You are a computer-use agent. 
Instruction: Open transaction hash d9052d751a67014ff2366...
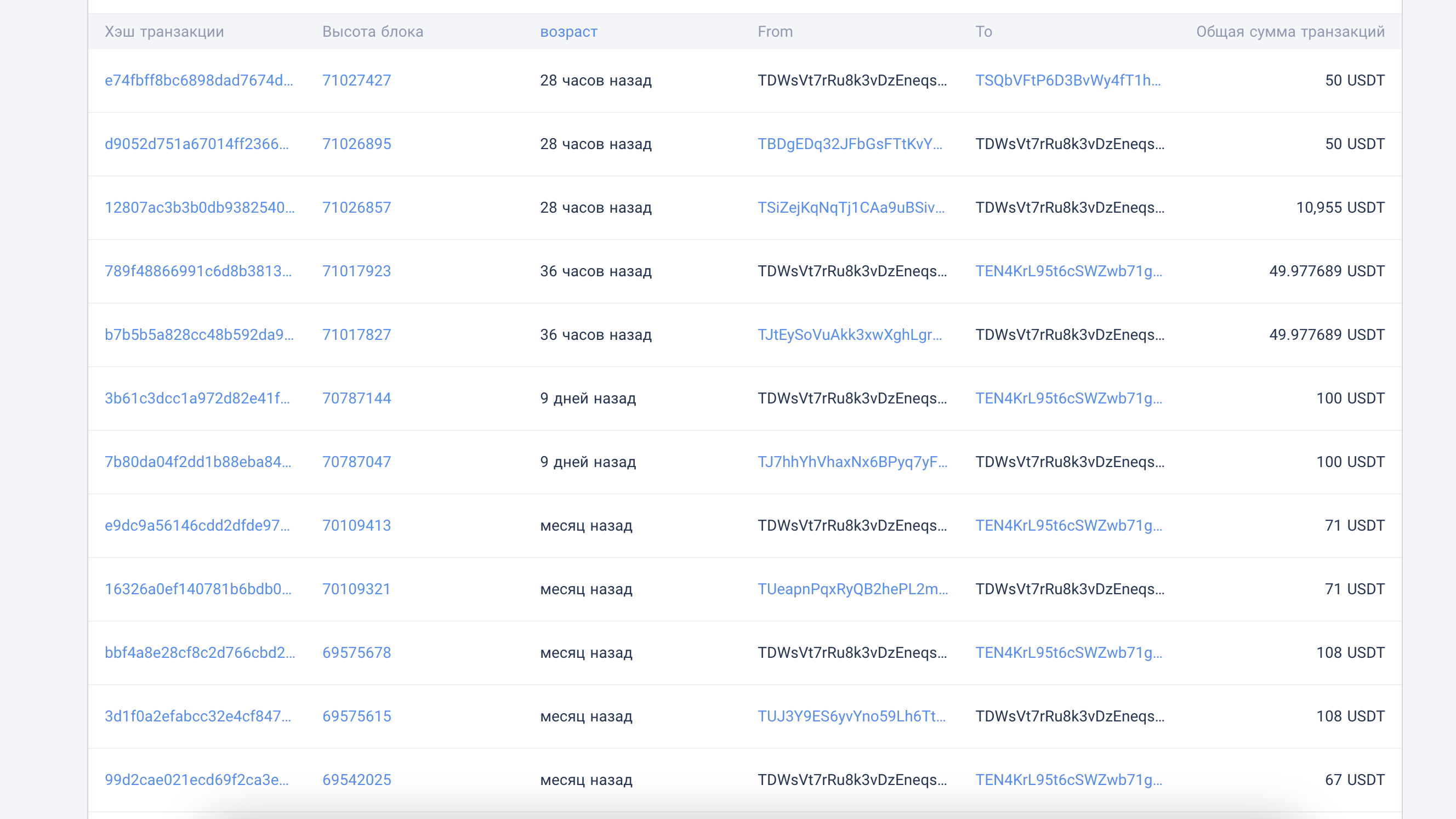[x=197, y=144]
